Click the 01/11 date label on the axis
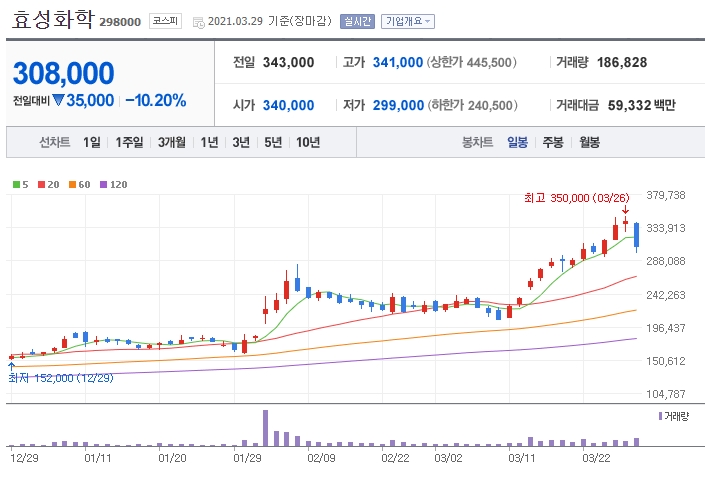The width and height of the screenshot is (705, 481). click(98, 458)
